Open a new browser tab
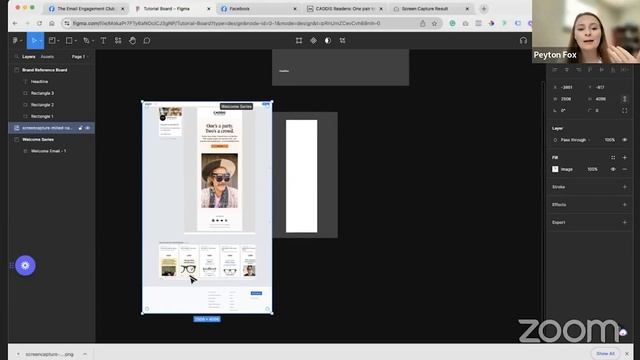Screen dimensions: 640x360 pos(484,9)
